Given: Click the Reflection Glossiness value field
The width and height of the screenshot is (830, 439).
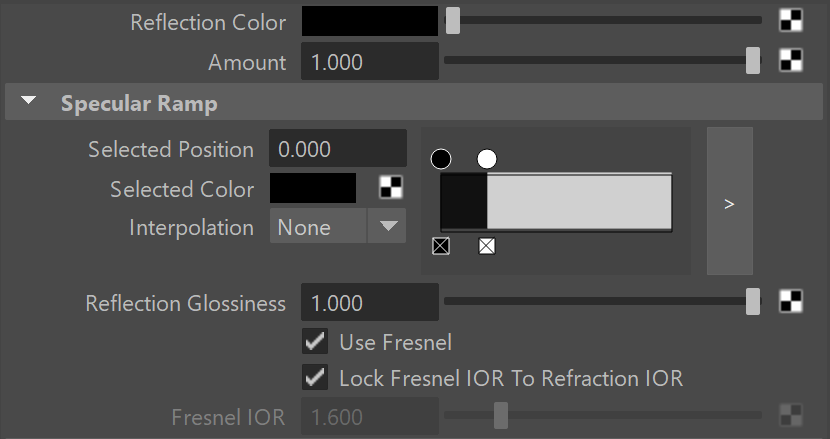Looking at the screenshot, I should click(369, 302).
